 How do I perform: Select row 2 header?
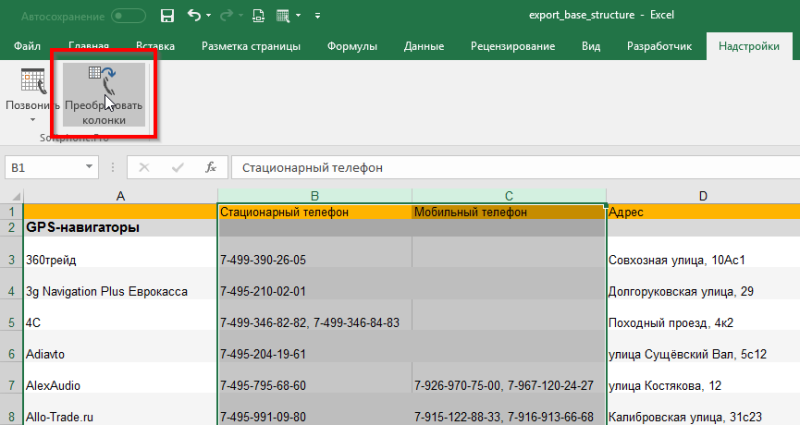(12, 228)
